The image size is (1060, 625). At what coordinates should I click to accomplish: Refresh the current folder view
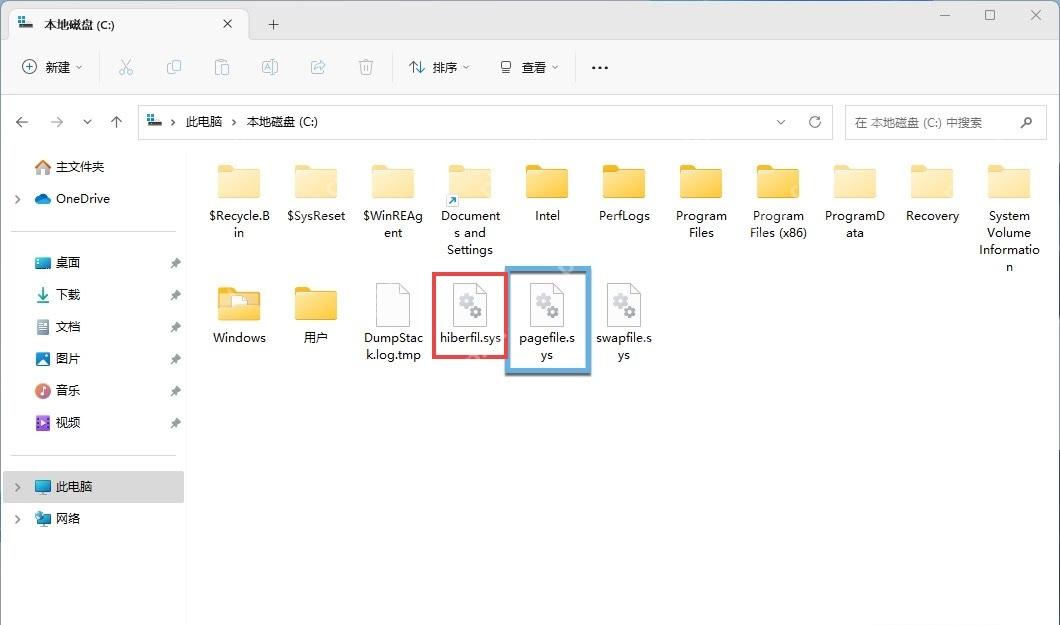pos(815,122)
